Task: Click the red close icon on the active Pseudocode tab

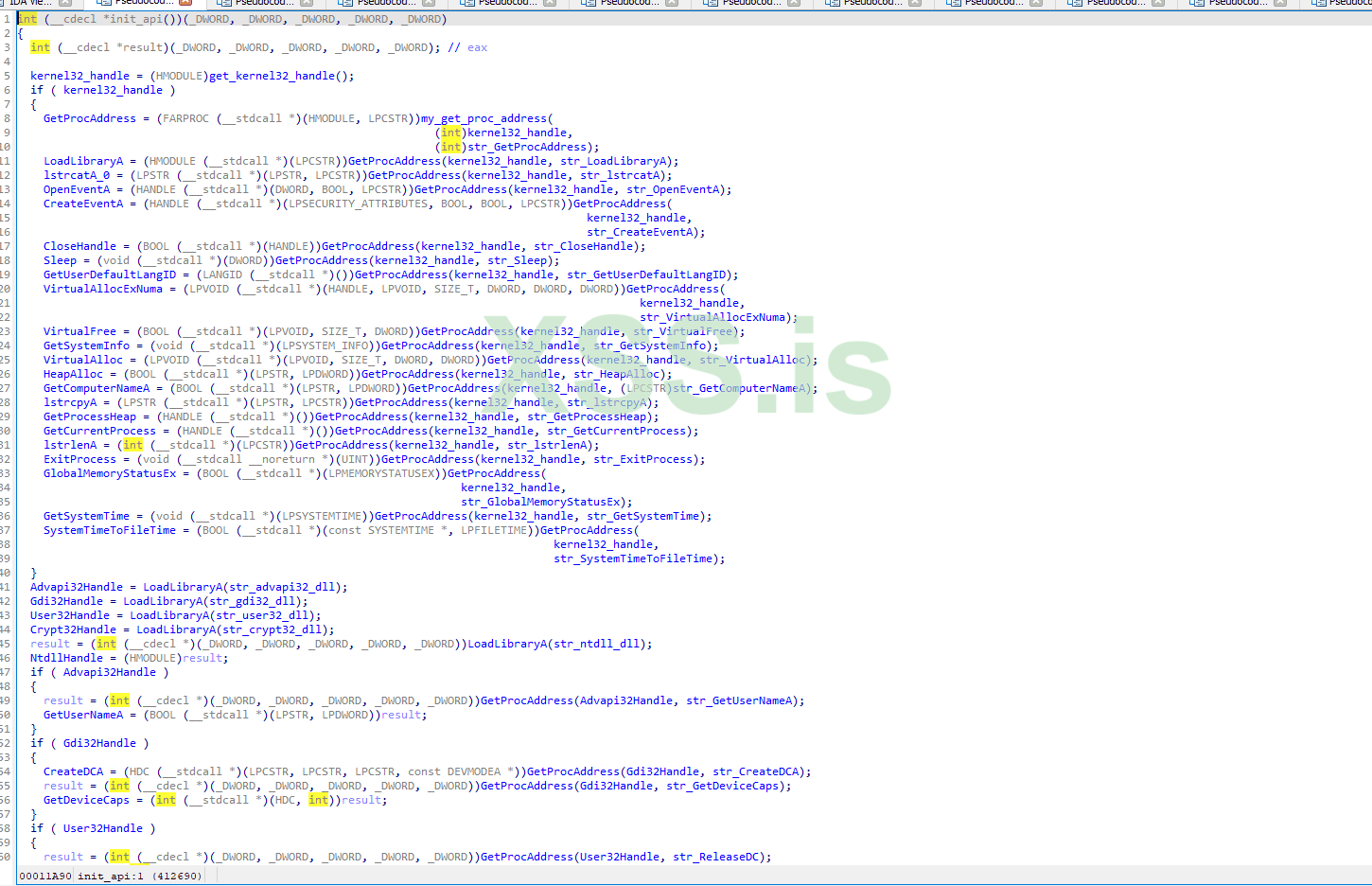Action: tap(184, 5)
